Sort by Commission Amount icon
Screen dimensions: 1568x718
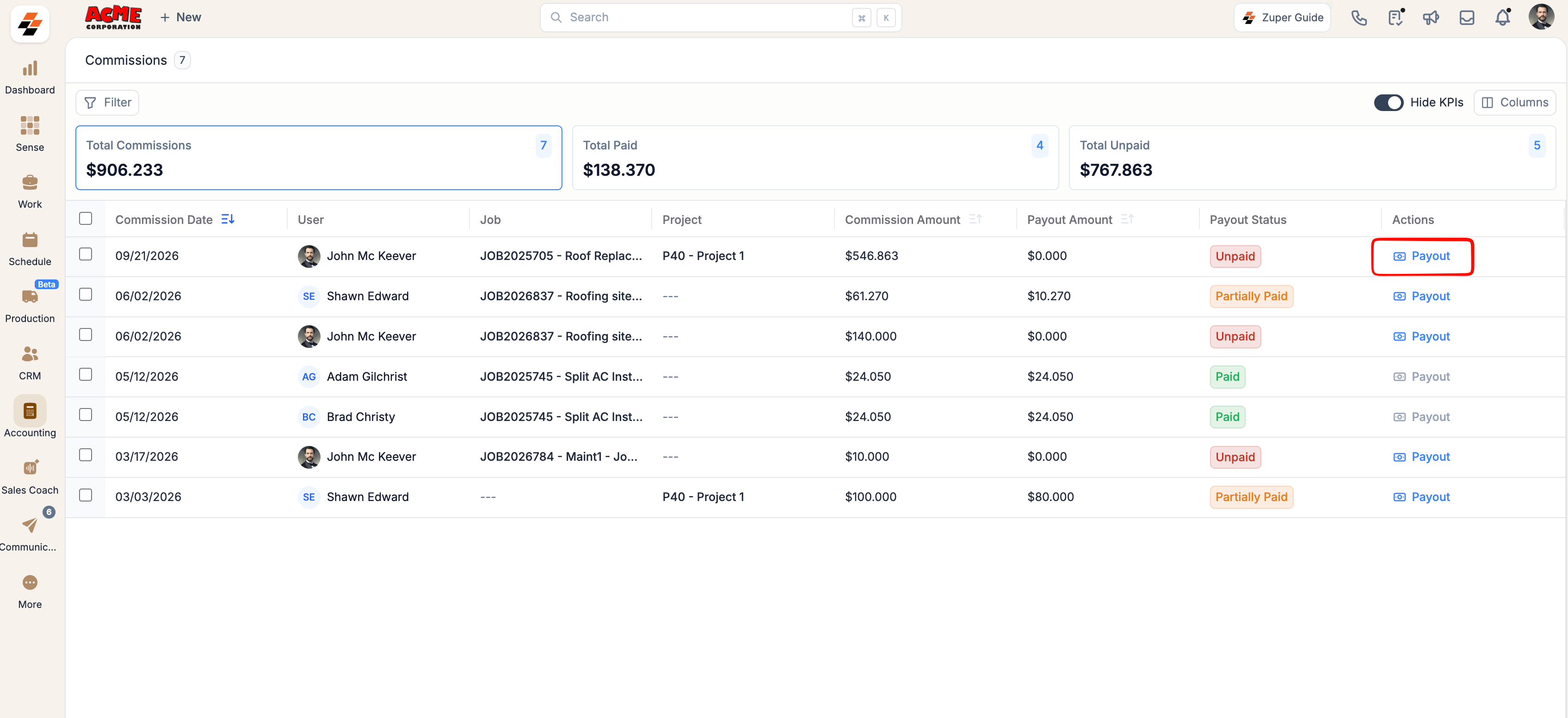click(x=975, y=219)
